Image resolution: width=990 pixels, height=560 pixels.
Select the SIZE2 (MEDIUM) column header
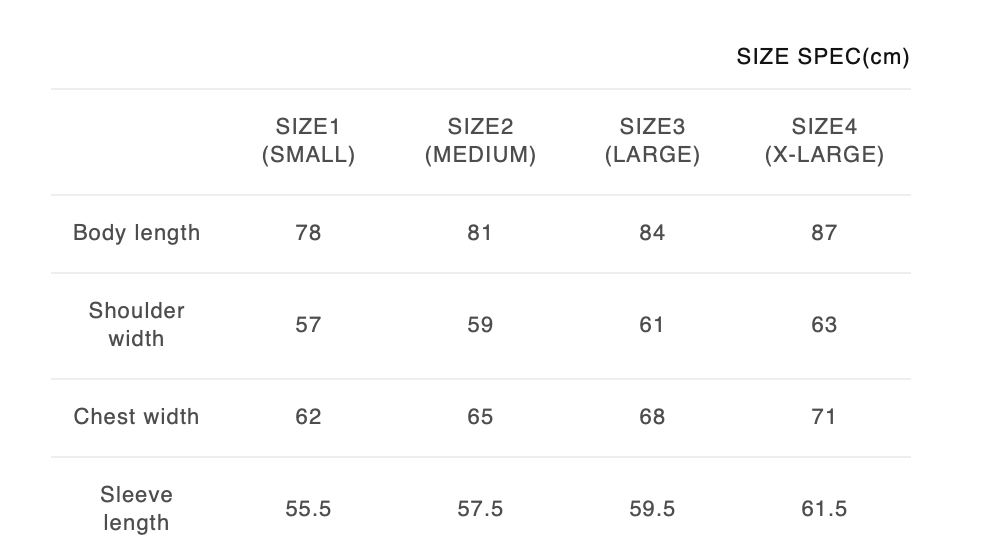pos(480,141)
